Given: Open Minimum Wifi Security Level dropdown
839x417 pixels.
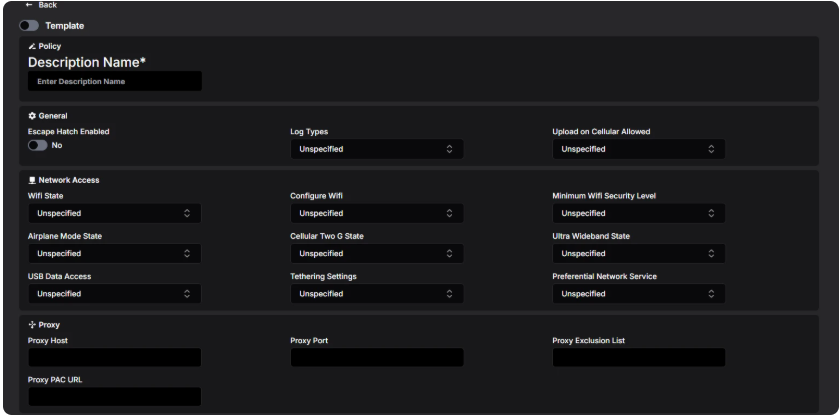Looking at the screenshot, I should point(639,214).
